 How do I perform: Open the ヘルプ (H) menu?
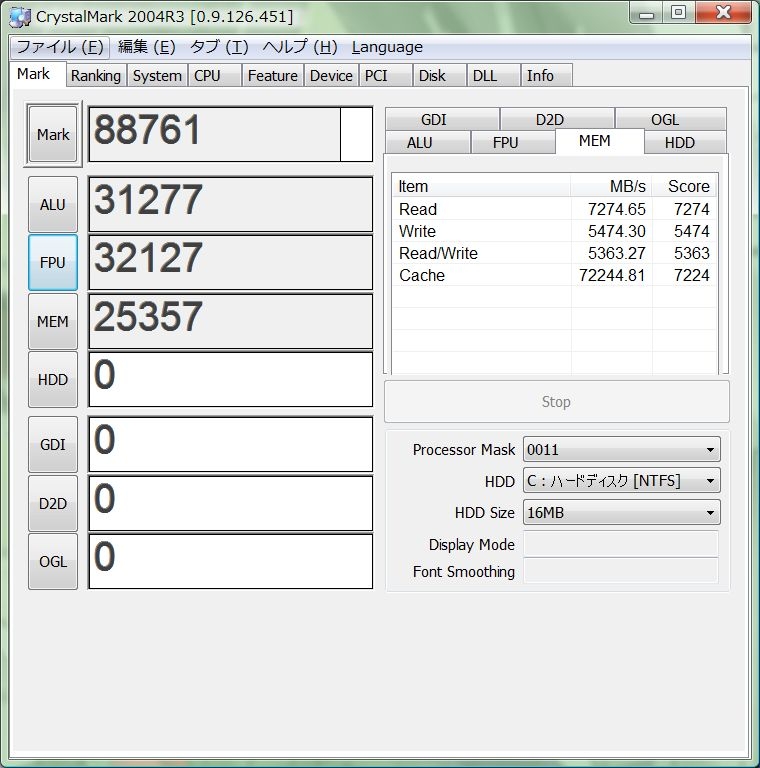[300, 47]
